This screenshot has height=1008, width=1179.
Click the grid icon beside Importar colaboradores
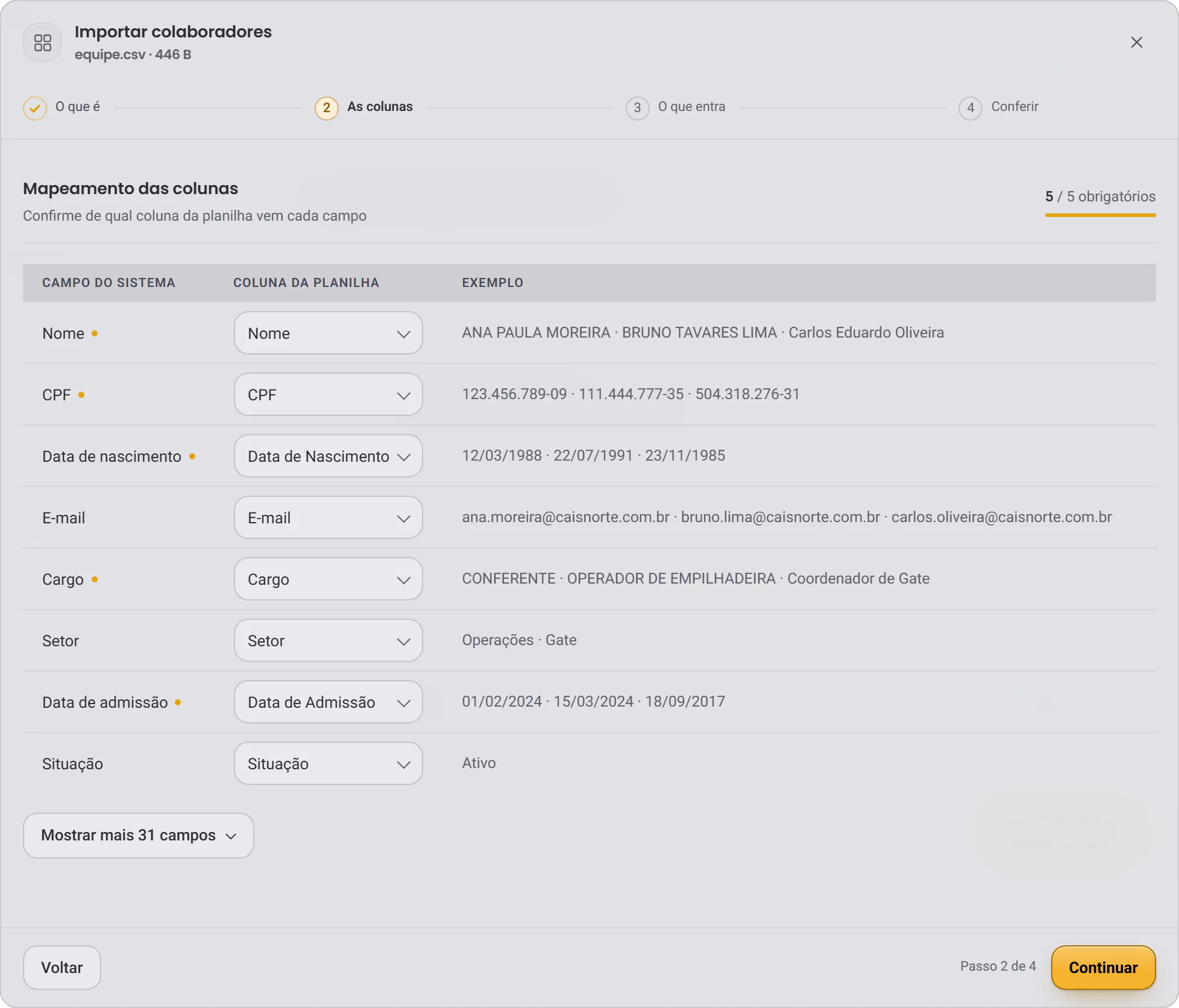point(42,42)
